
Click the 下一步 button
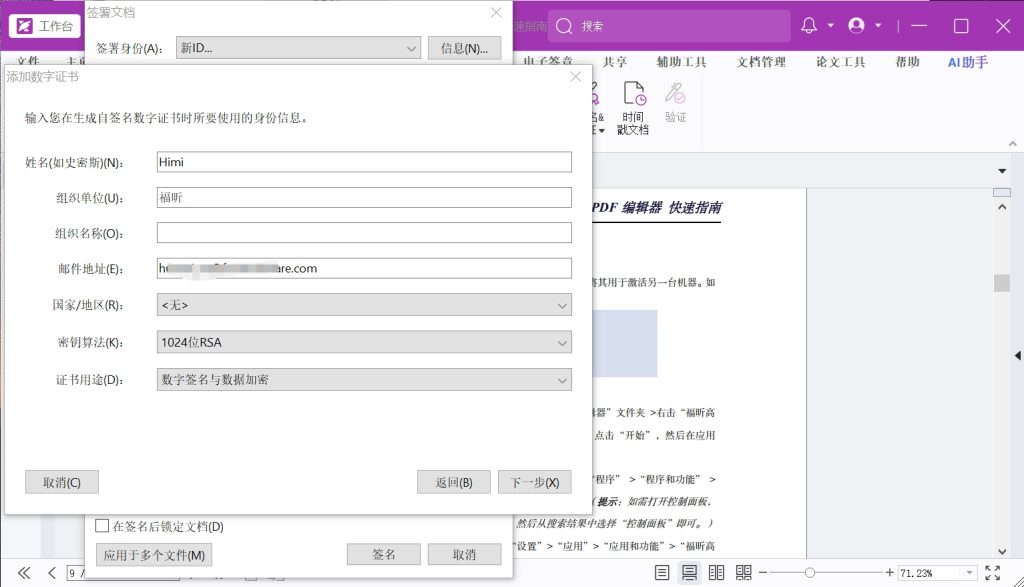pos(535,482)
